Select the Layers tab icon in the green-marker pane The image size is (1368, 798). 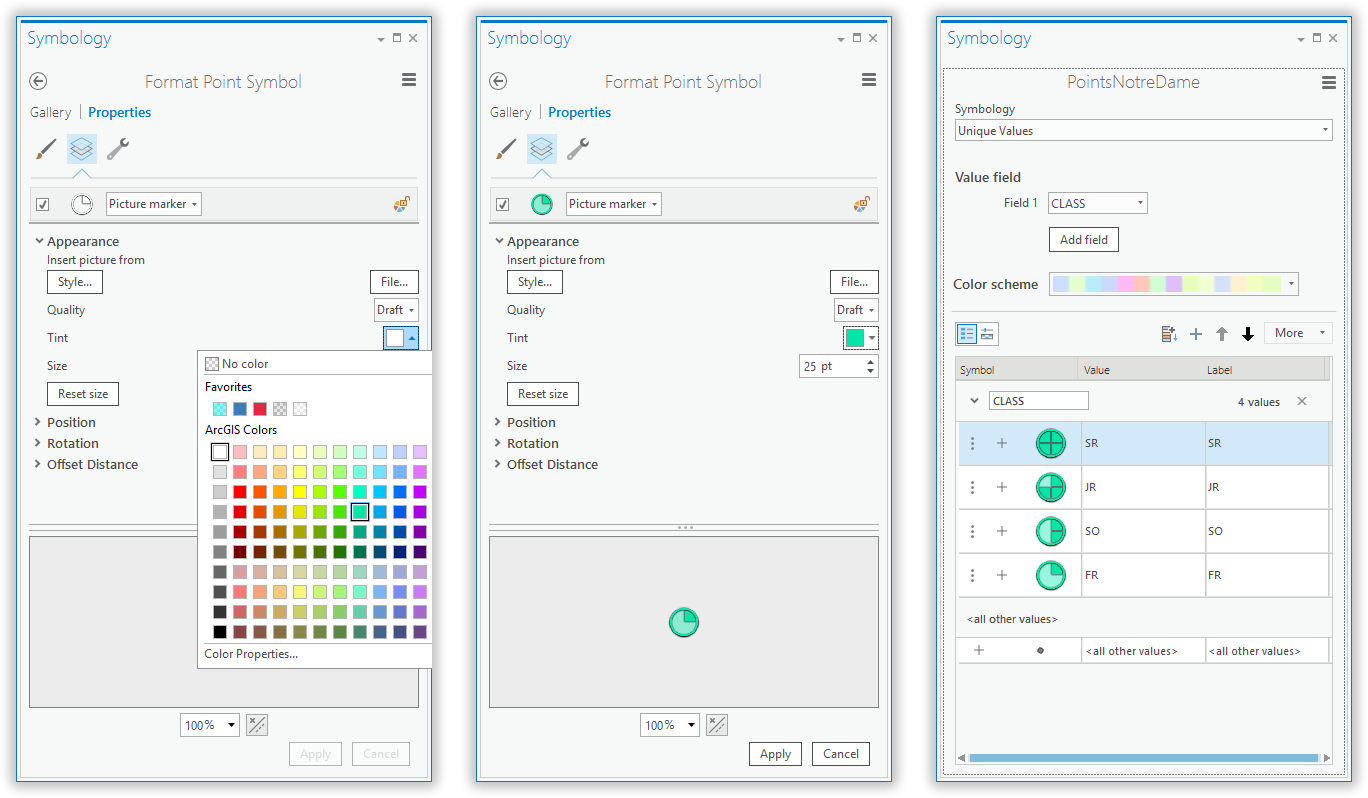pyautogui.click(x=542, y=149)
